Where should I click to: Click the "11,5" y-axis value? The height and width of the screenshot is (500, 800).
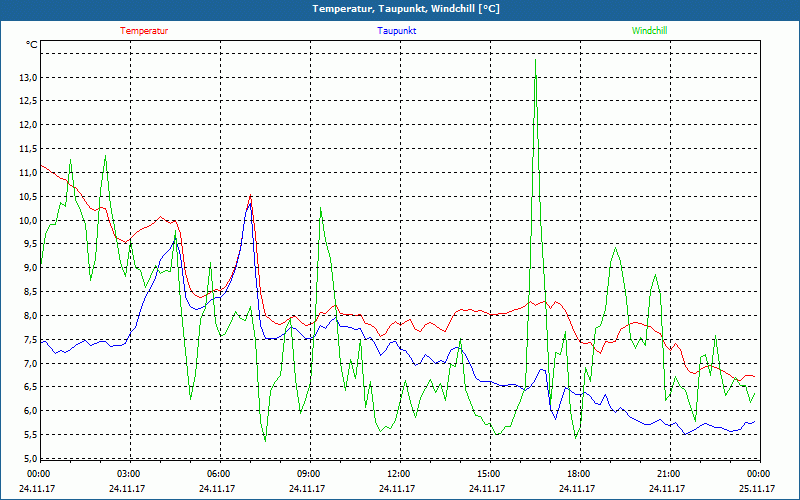[29, 149]
